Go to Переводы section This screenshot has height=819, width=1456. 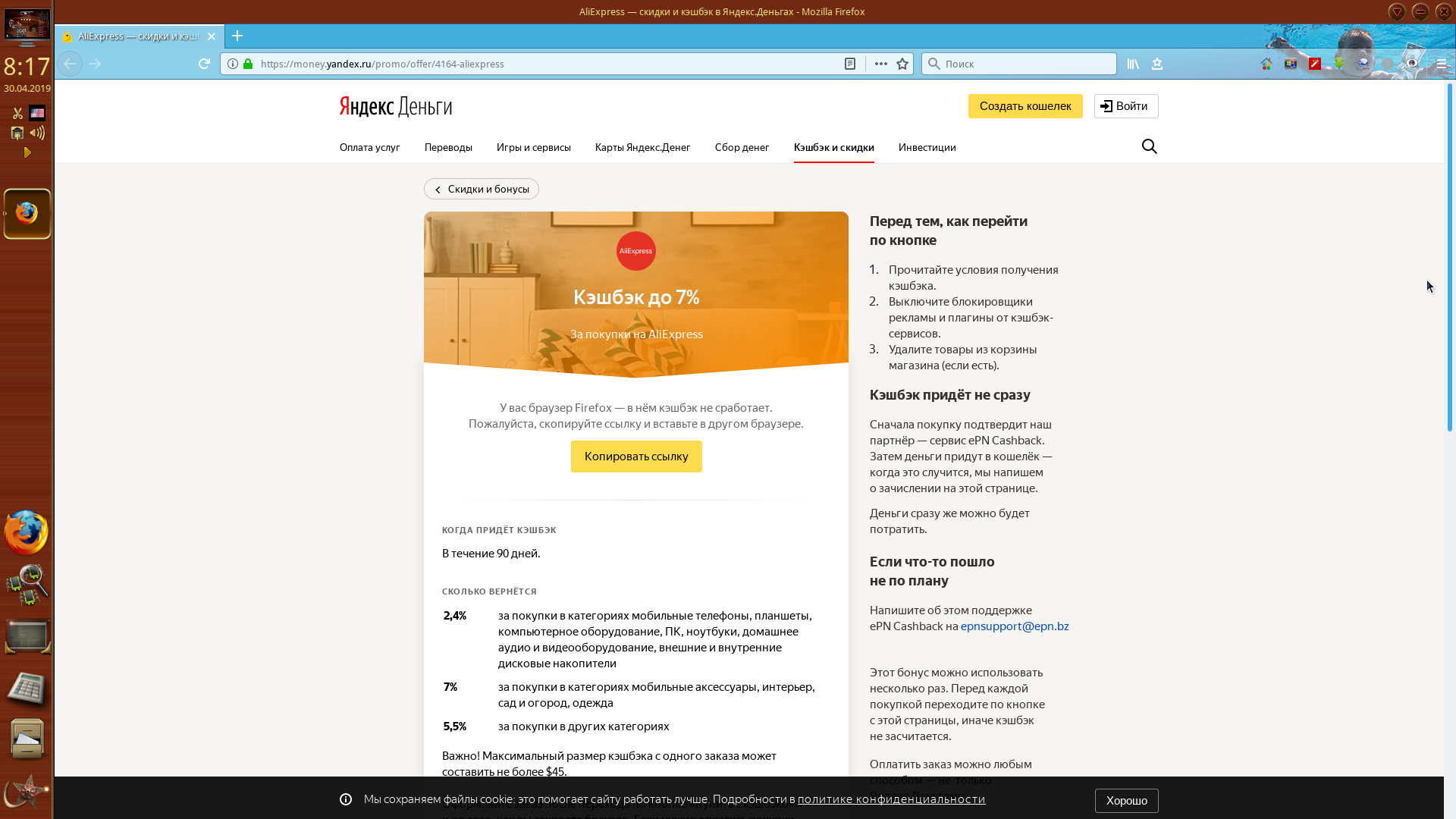tap(448, 147)
